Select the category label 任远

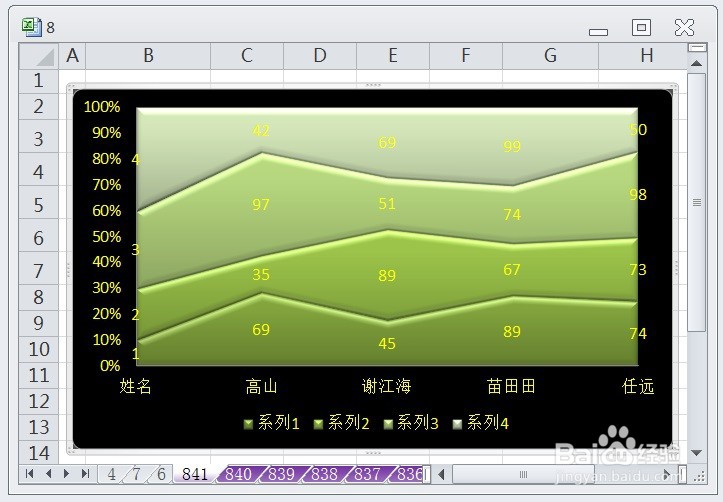point(638,386)
